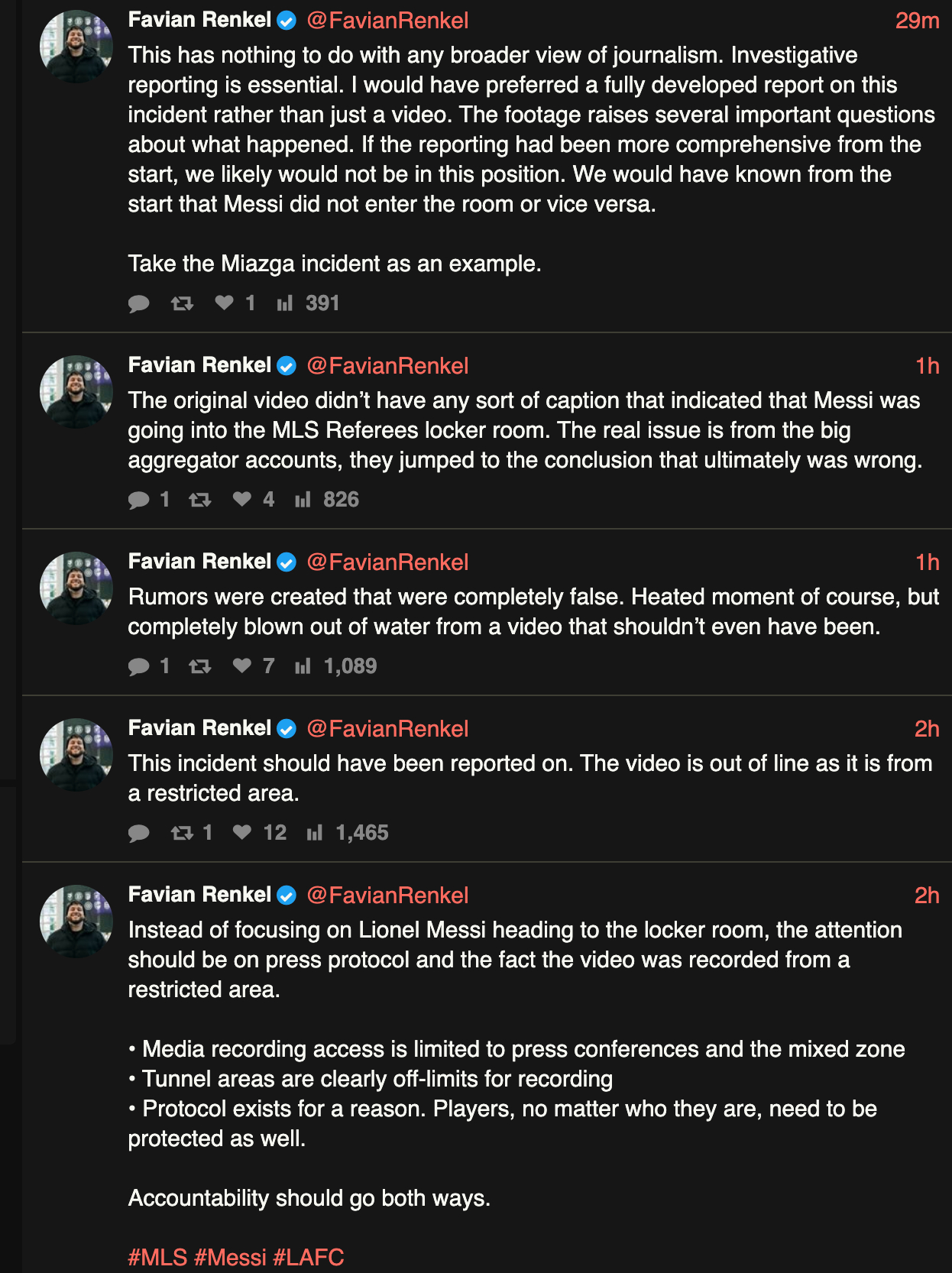The image size is (952, 1273).
Task: View analytics on the 391-view tweet
Action: (x=285, y=304)
